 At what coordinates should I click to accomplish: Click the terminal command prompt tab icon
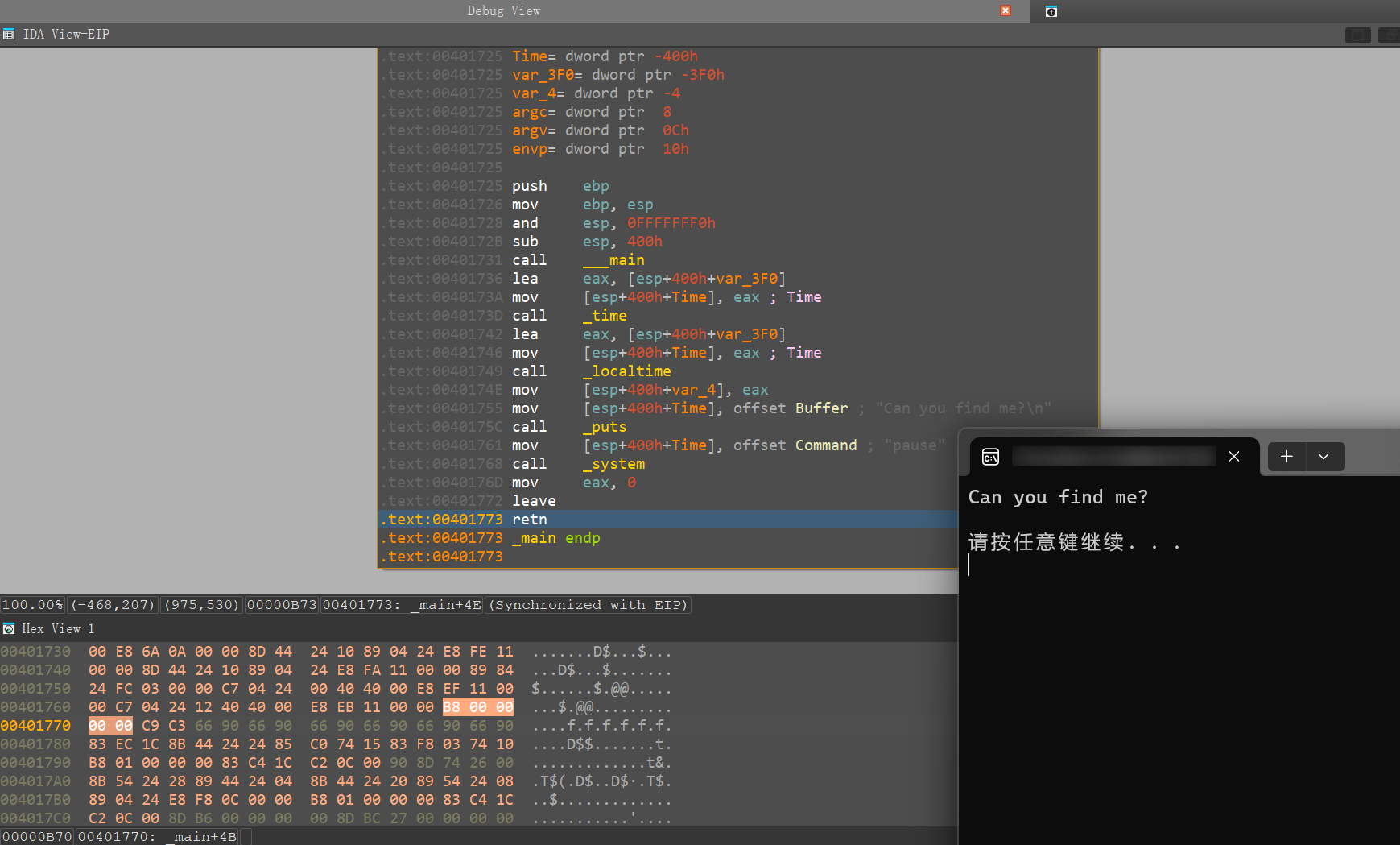coord(990,457)
